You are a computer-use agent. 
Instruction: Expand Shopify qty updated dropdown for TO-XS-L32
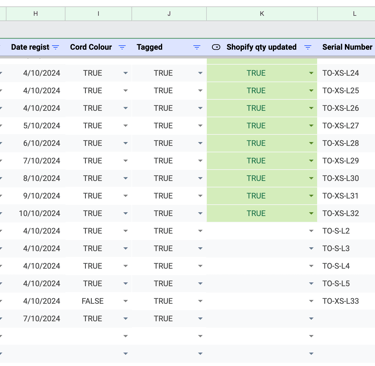311,213
